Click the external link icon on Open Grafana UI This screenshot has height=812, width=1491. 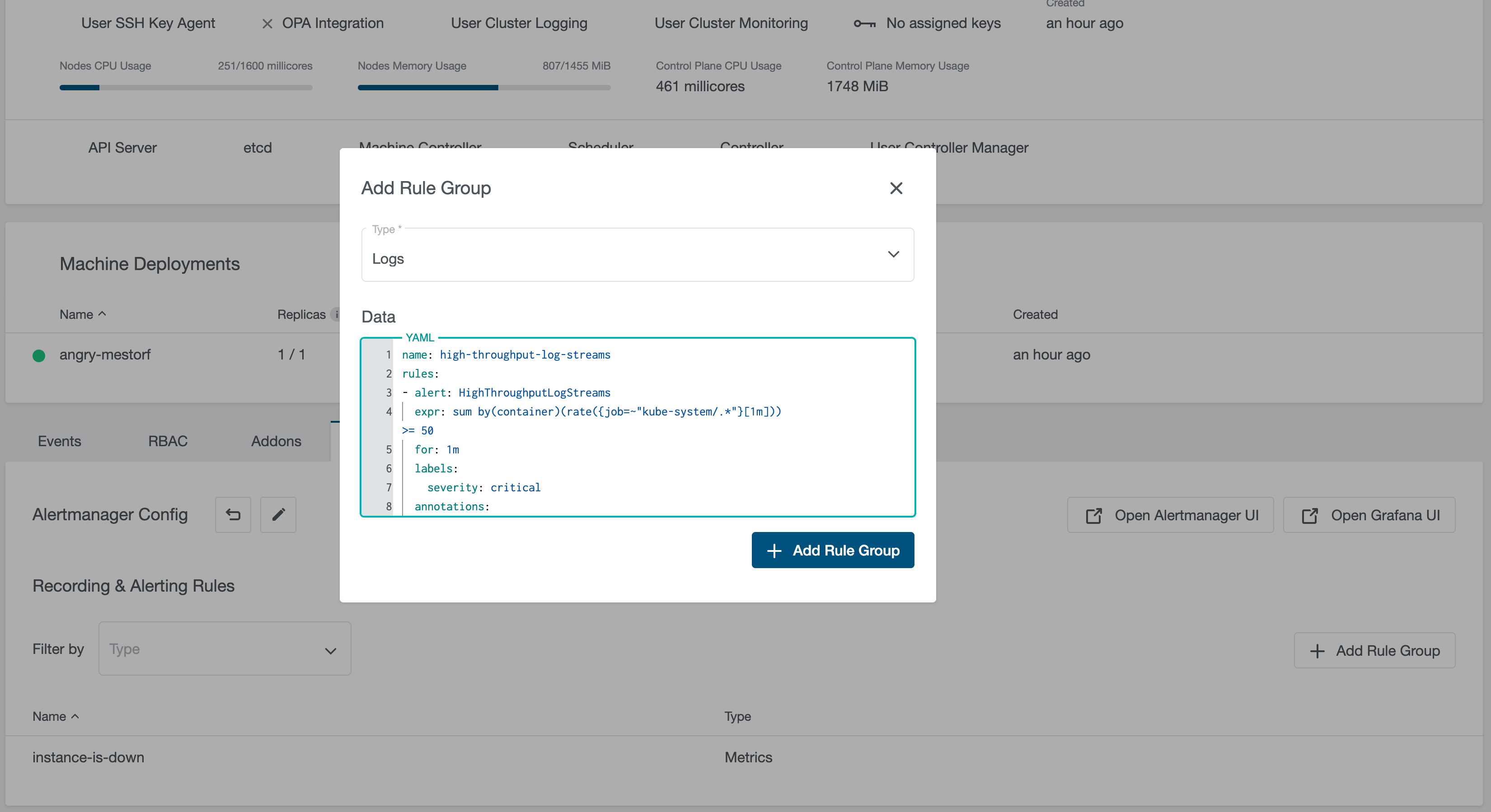1309,515
